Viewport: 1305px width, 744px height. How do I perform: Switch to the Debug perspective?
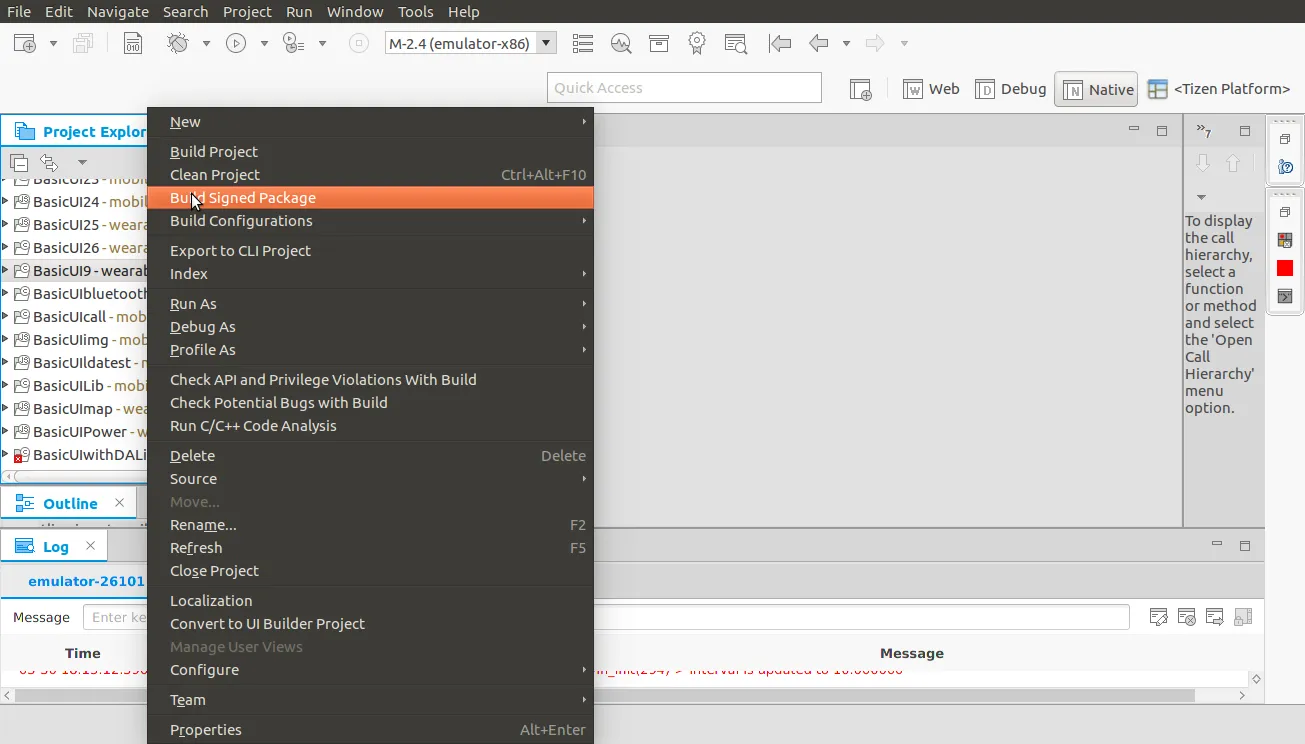[1010, 89]
